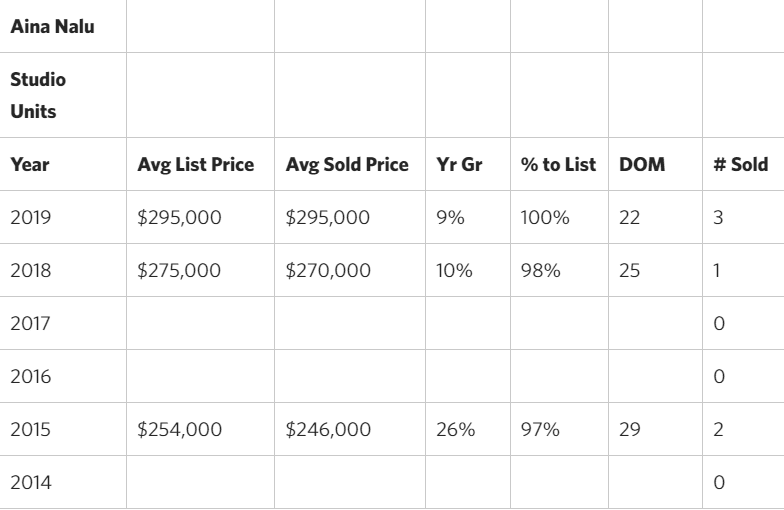Select the 2016 year cell

63,376
